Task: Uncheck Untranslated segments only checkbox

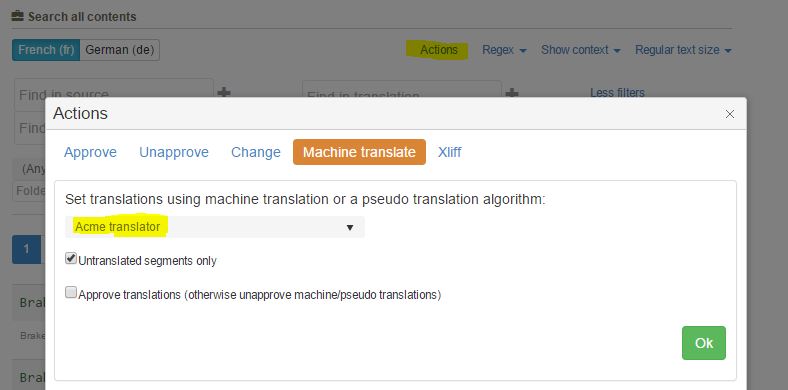Action: coord(71,259)
